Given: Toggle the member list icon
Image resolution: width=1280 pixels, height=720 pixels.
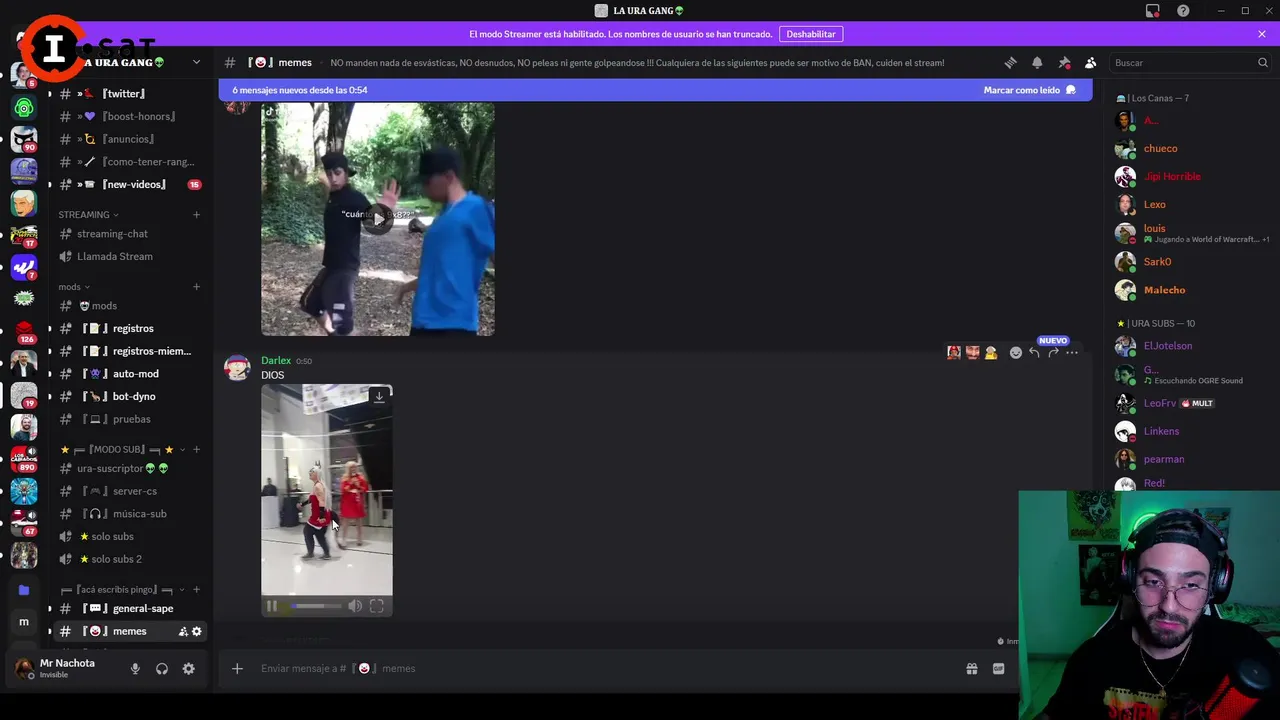Looking at the screenshot, I should pyautogui.click(x=1091, y=62).
